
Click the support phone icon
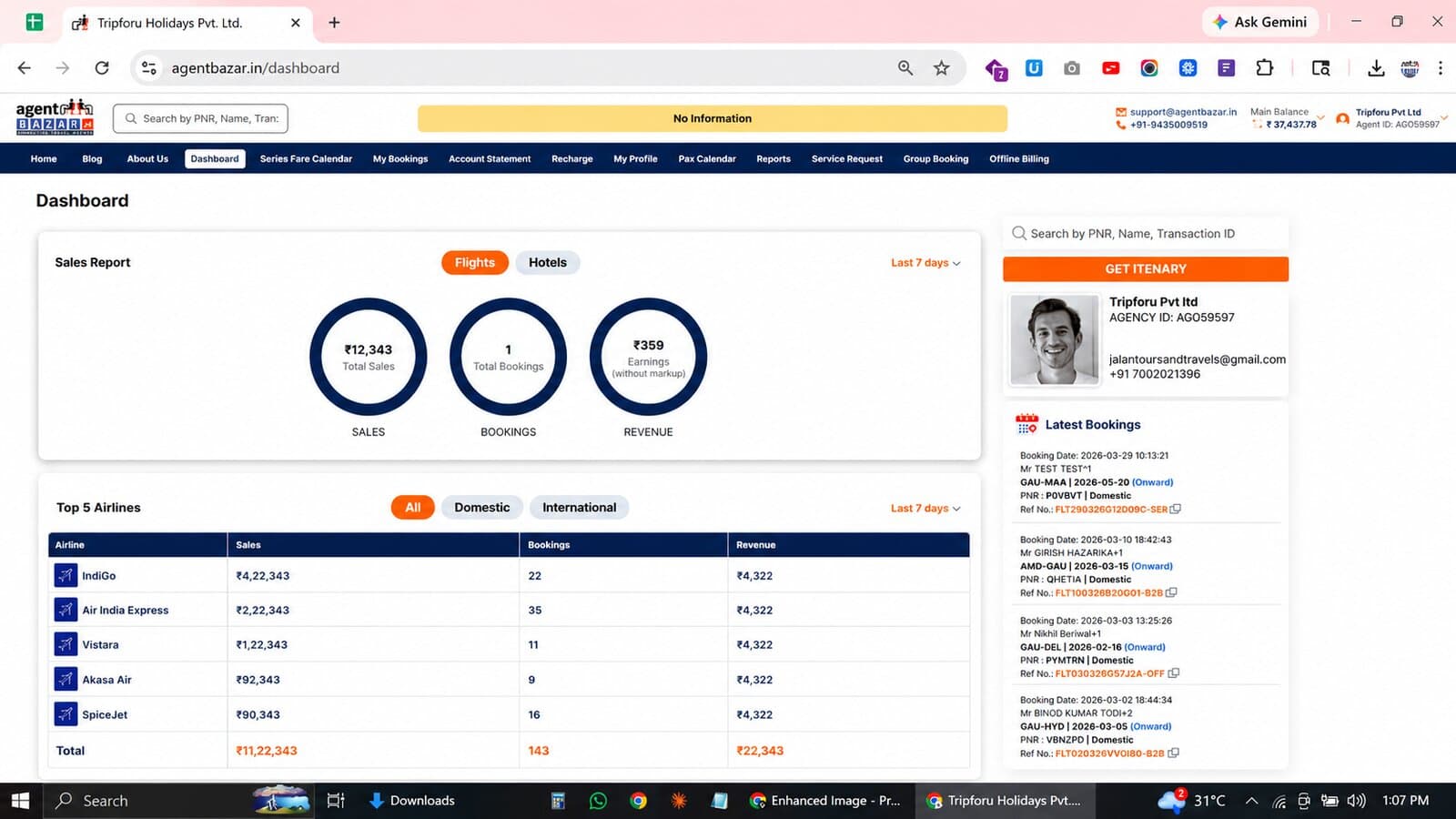1121,125
